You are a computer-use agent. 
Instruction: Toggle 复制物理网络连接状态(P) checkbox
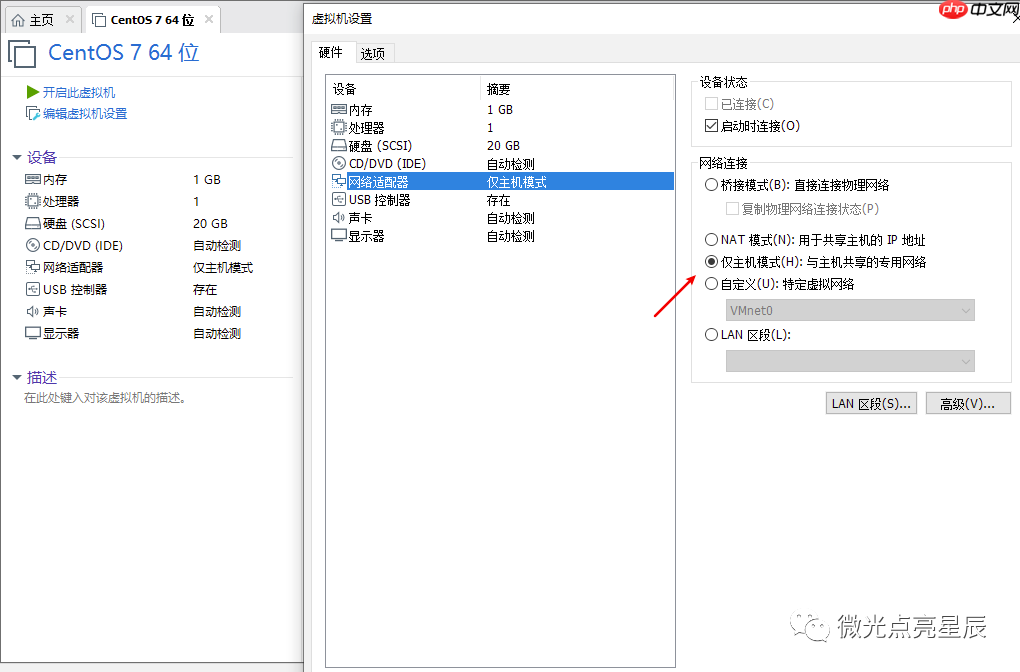[732, 209]
